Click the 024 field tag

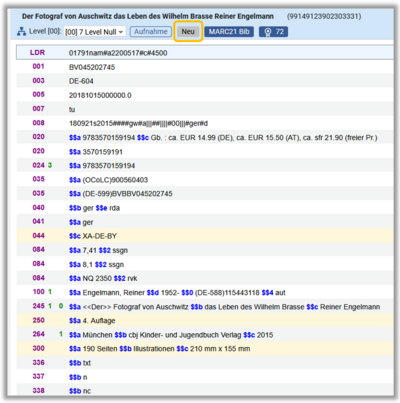[x=38, y=165]
